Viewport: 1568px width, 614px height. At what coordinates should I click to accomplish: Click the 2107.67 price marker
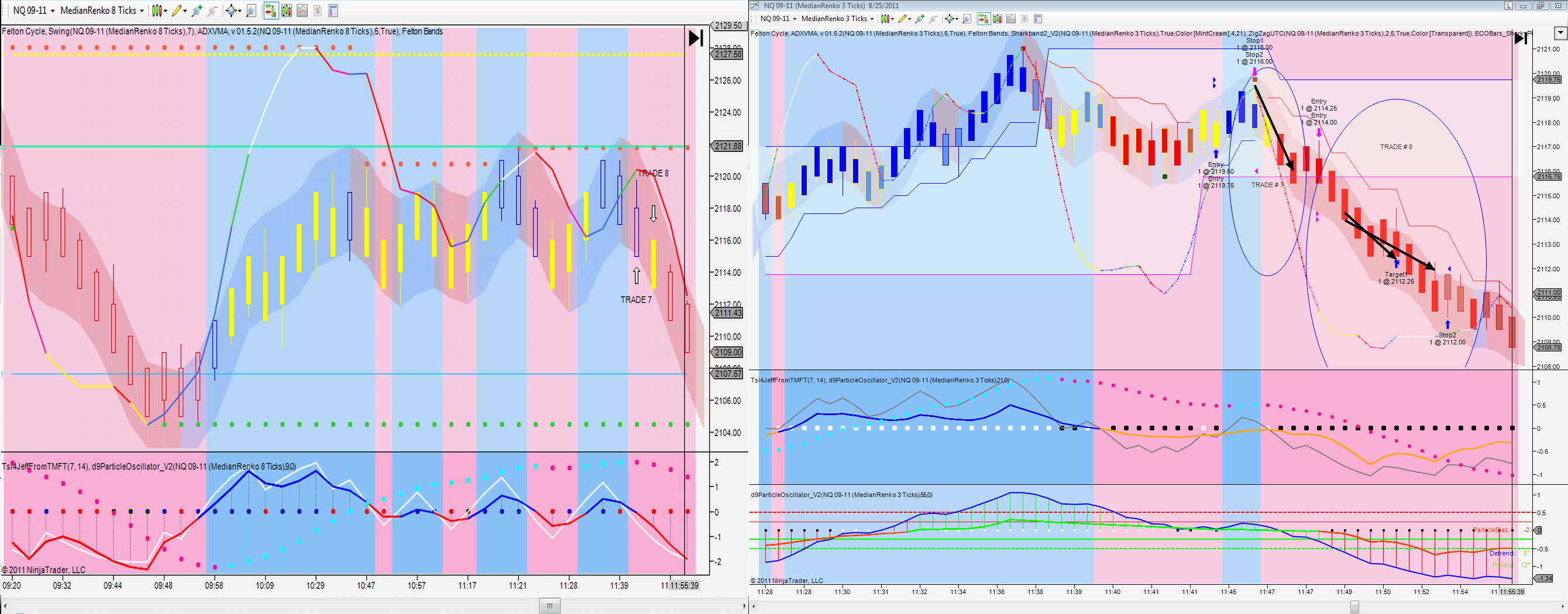click(x=728, y=374)
